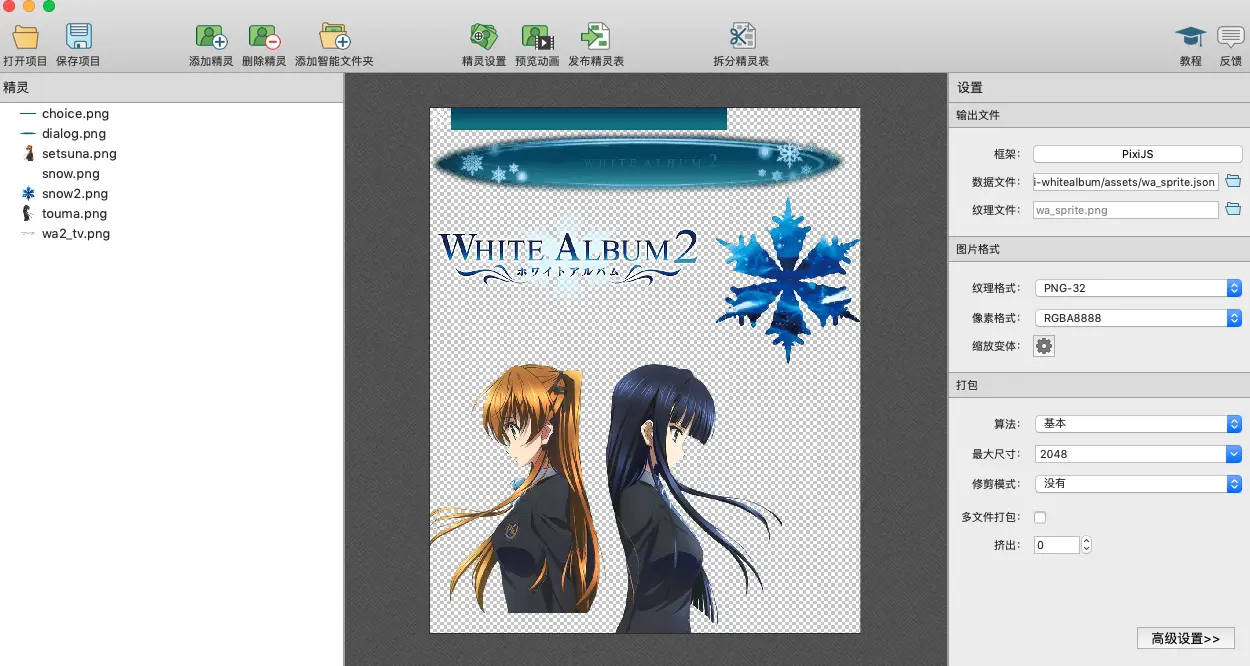Click the orange-haired character sprite
Screen dimensions: 1250x666
(x=518, y=490)
